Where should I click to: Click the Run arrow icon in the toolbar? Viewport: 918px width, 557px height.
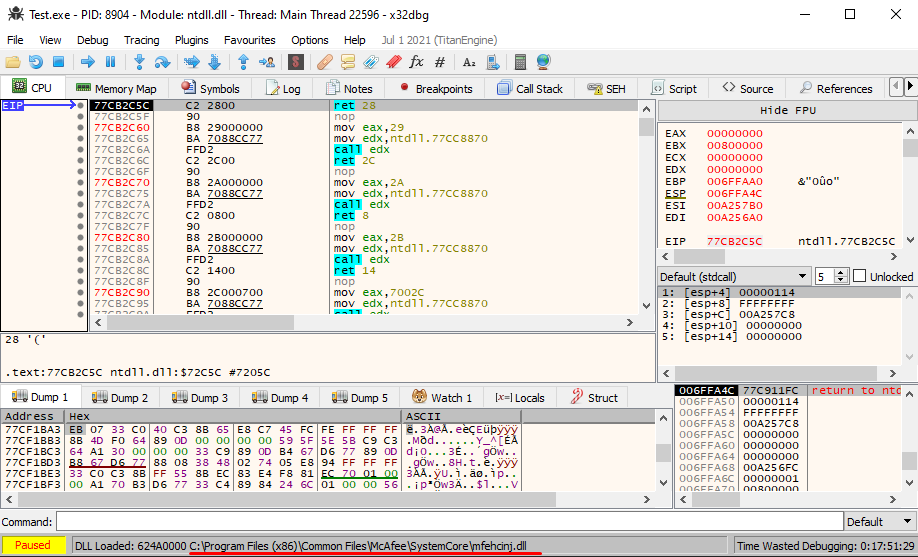tap(88, 62)
